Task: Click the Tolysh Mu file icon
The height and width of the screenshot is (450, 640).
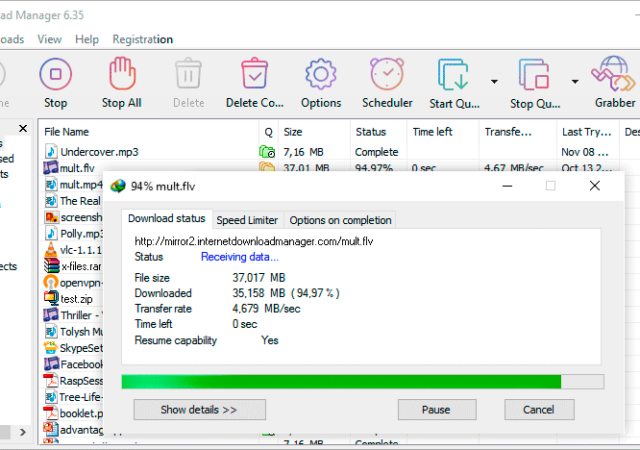Action: (51, 331)
